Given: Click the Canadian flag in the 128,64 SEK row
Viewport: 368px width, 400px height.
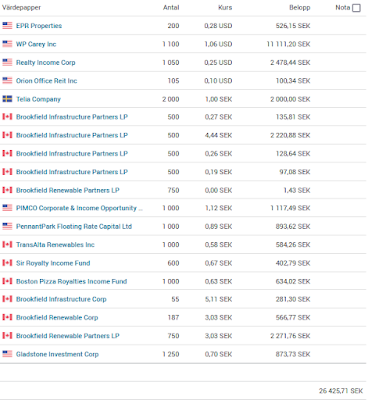Looking at the screenshot, I should point(7,153).
